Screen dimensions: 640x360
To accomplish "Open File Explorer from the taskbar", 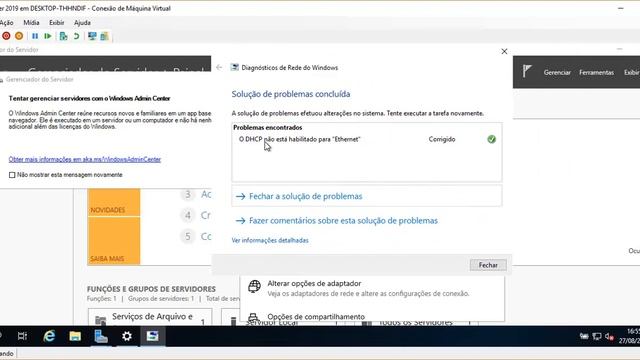I will tap(75, 336).
